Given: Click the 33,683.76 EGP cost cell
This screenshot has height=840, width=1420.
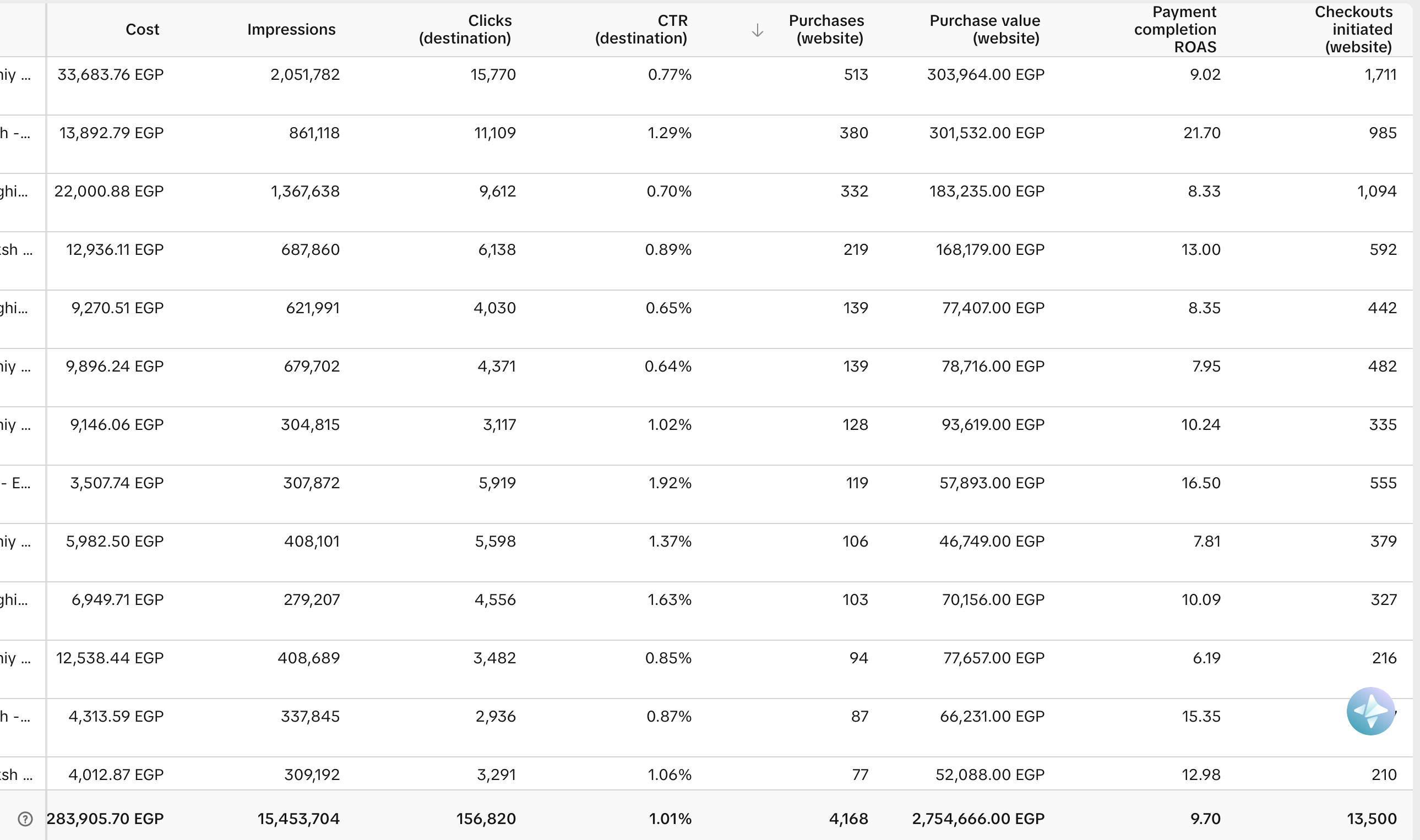Looking at the screenshot, I should pos(111,75).
